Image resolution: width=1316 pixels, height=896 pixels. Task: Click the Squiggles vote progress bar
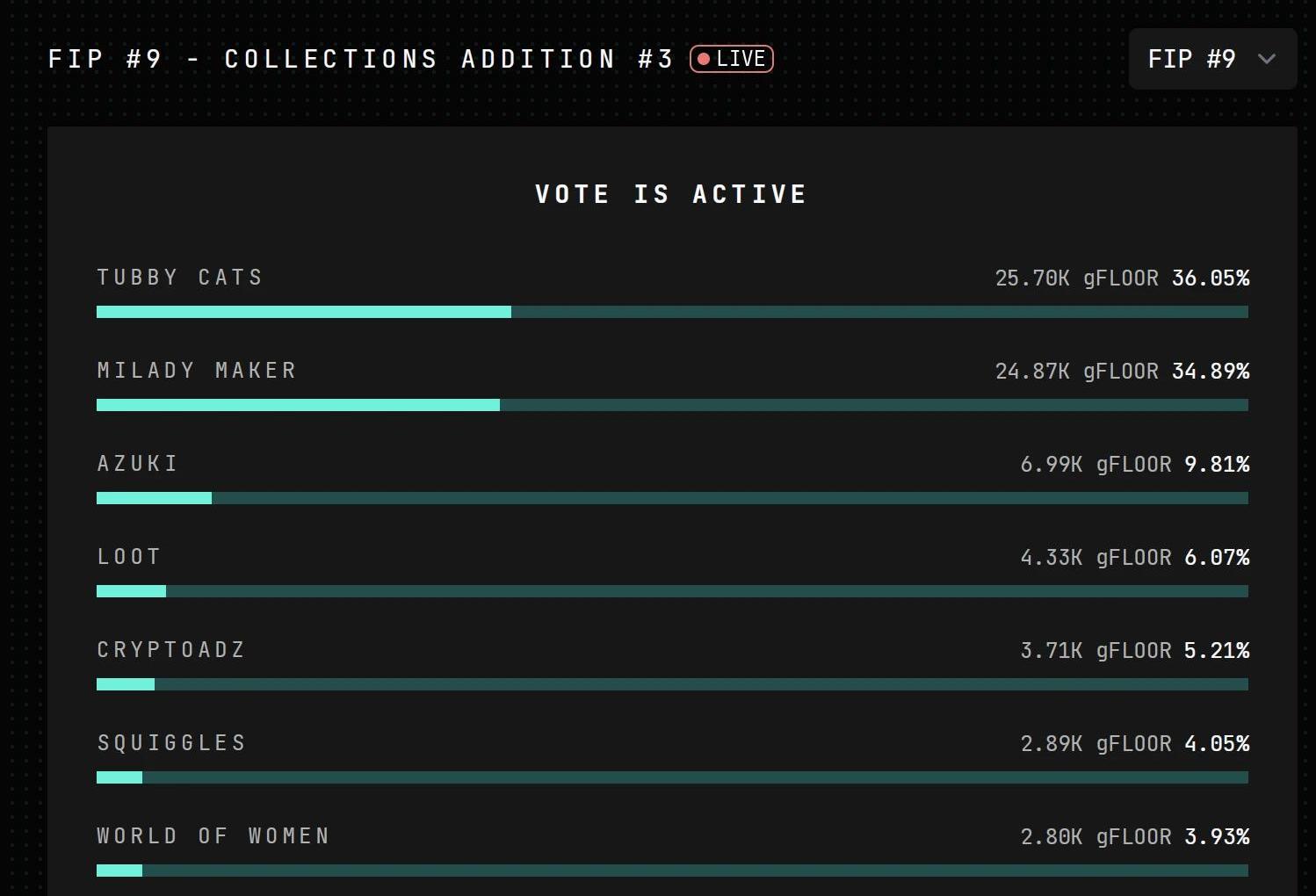(x=672, y=777)
